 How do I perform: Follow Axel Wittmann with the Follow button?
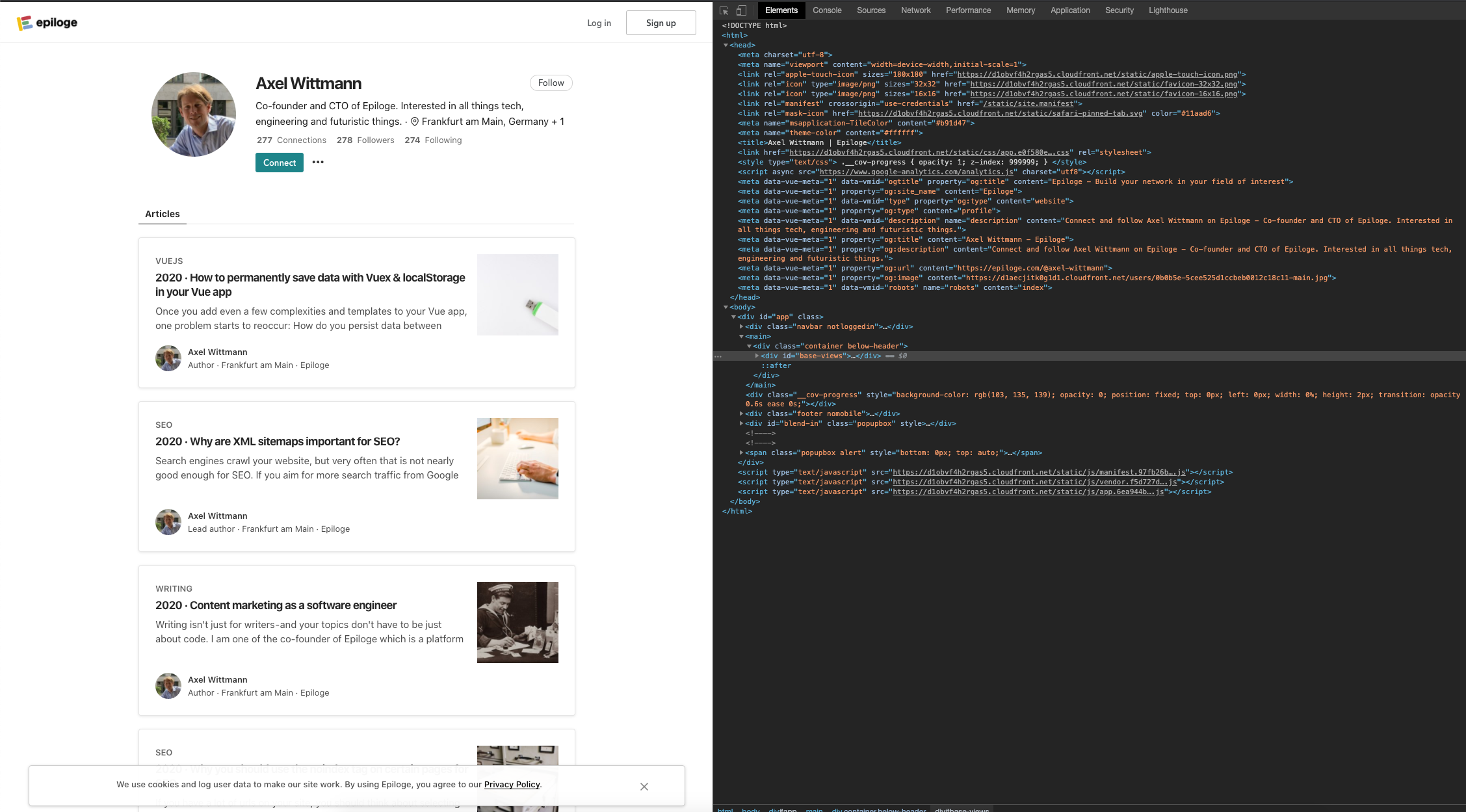tap(551, 83)
